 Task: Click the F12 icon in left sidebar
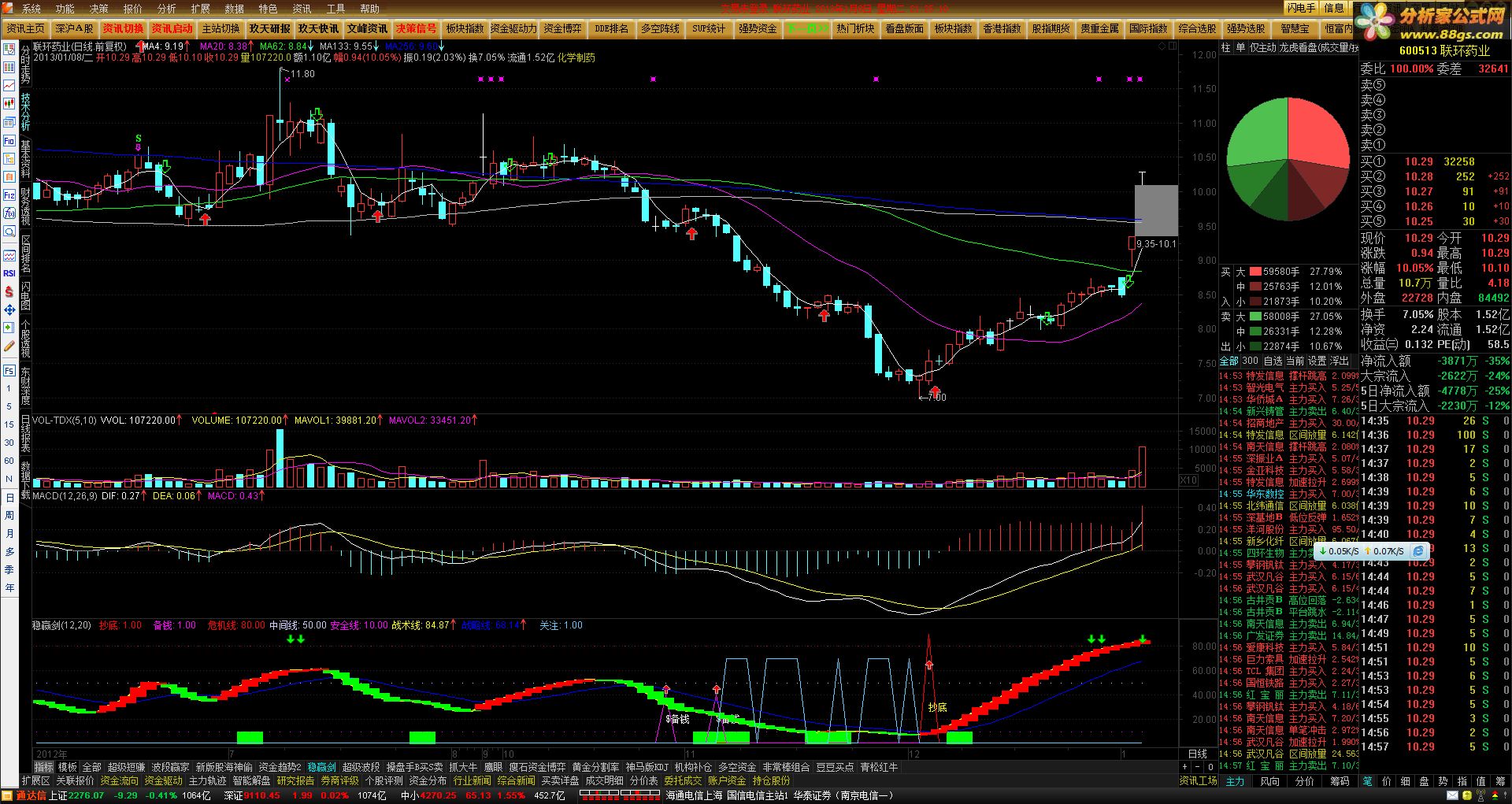pyautogui.click(x=9, y=195)
